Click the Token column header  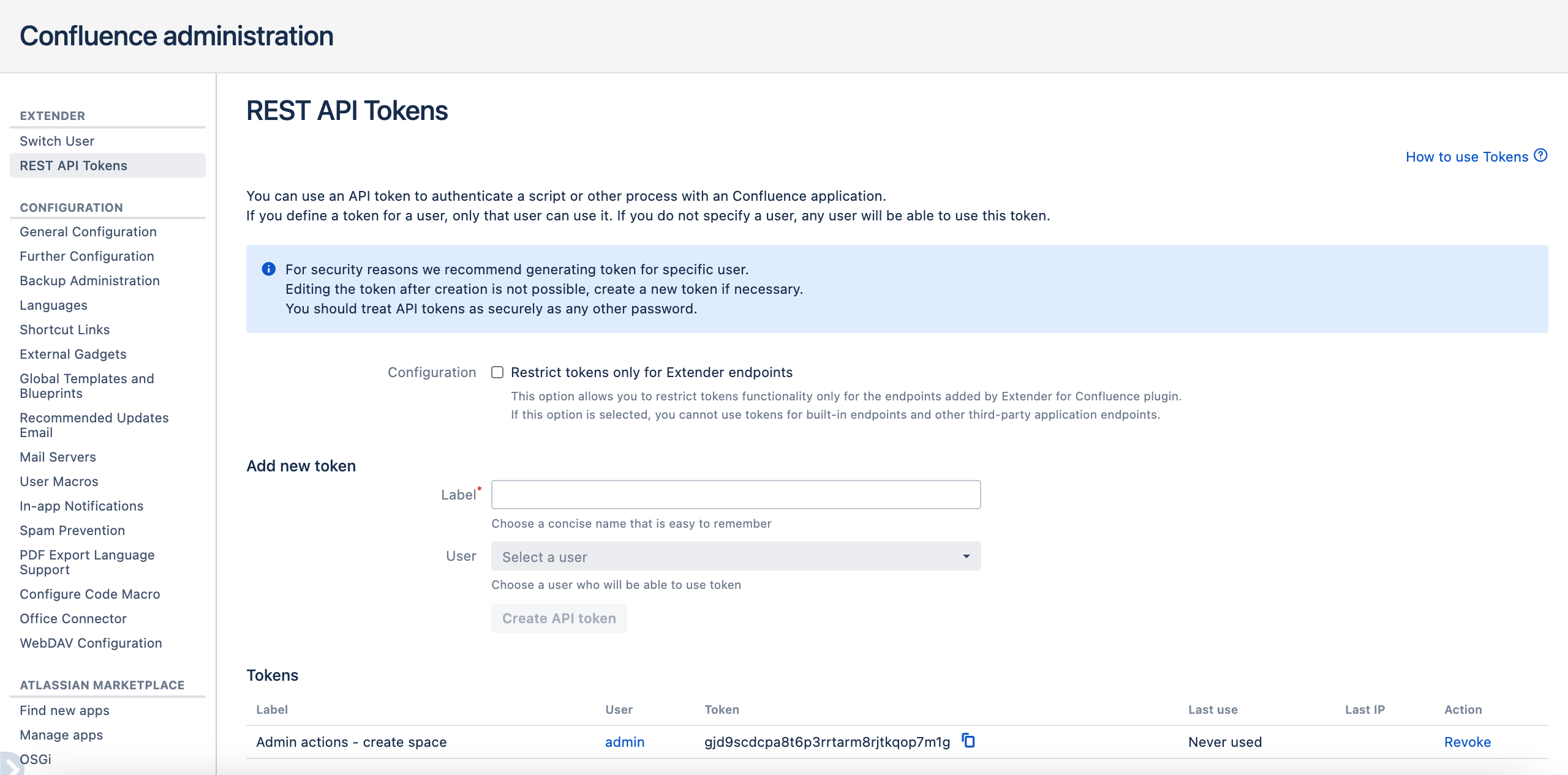722,709
